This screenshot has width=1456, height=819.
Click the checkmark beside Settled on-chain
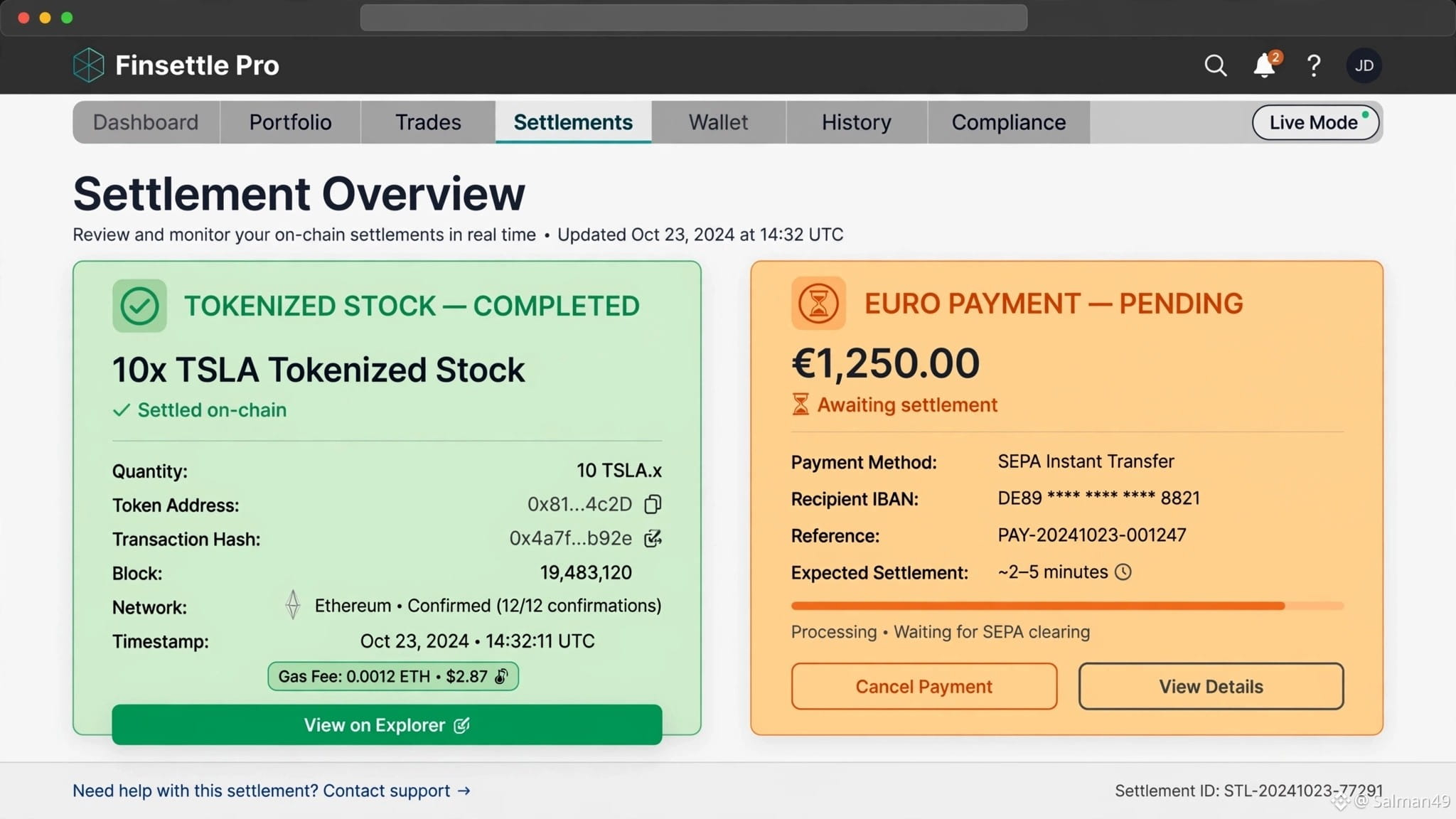(122, 410)
